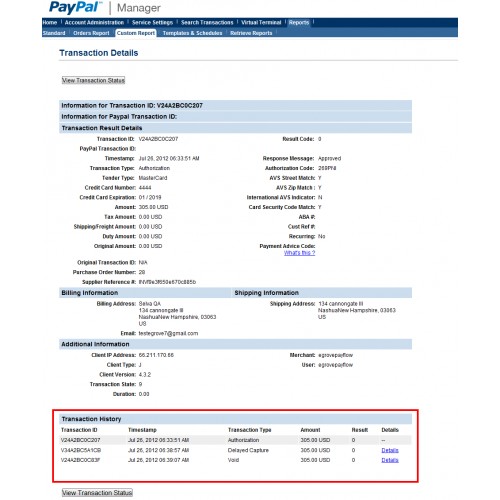Viewport: 500px width, 500px height.
Task: Click bottom View Transaction Status button
Action: coord(97,493)
